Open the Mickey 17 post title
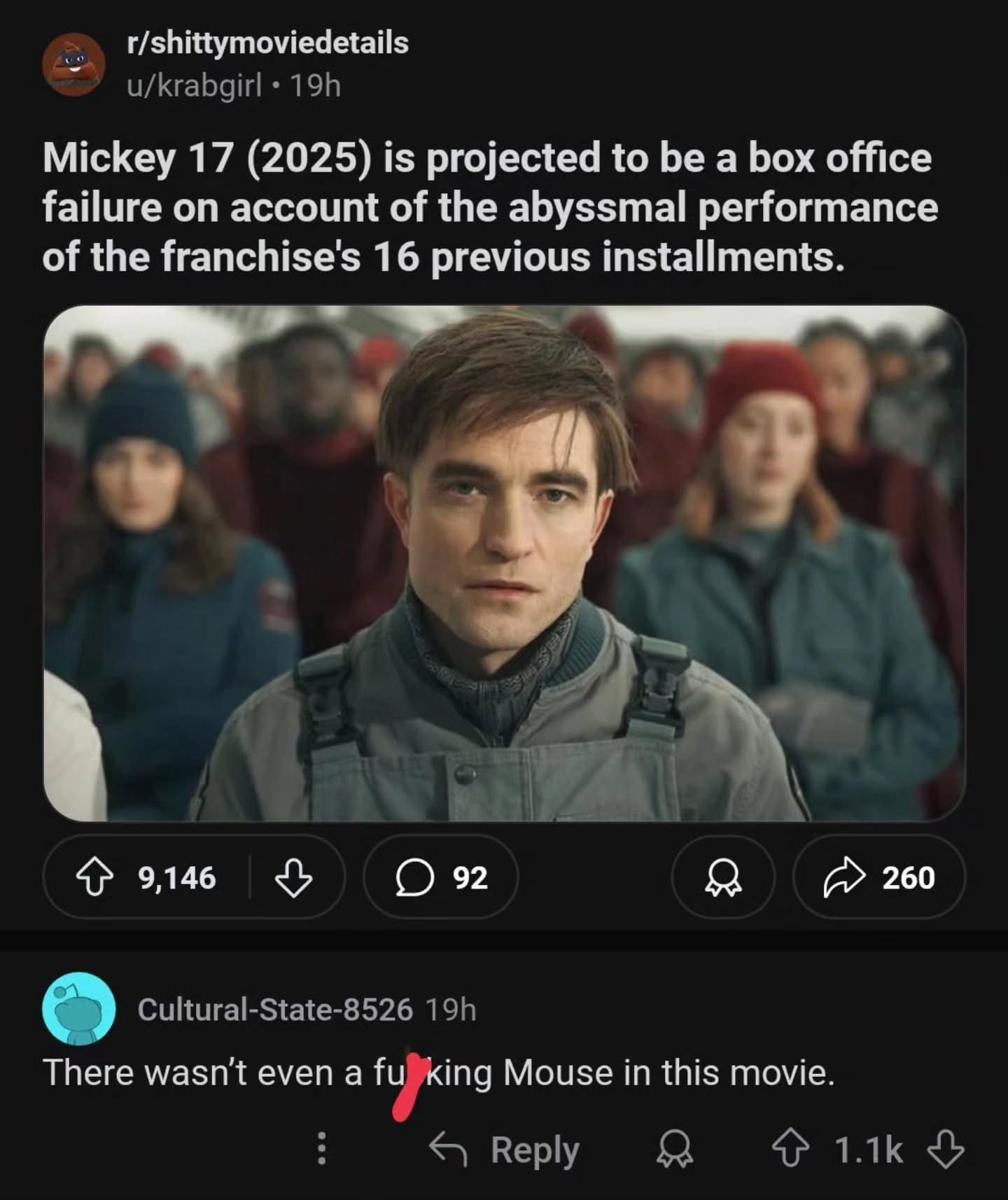The height and width of the screenshot is (1200, 1008). point(490,207)
